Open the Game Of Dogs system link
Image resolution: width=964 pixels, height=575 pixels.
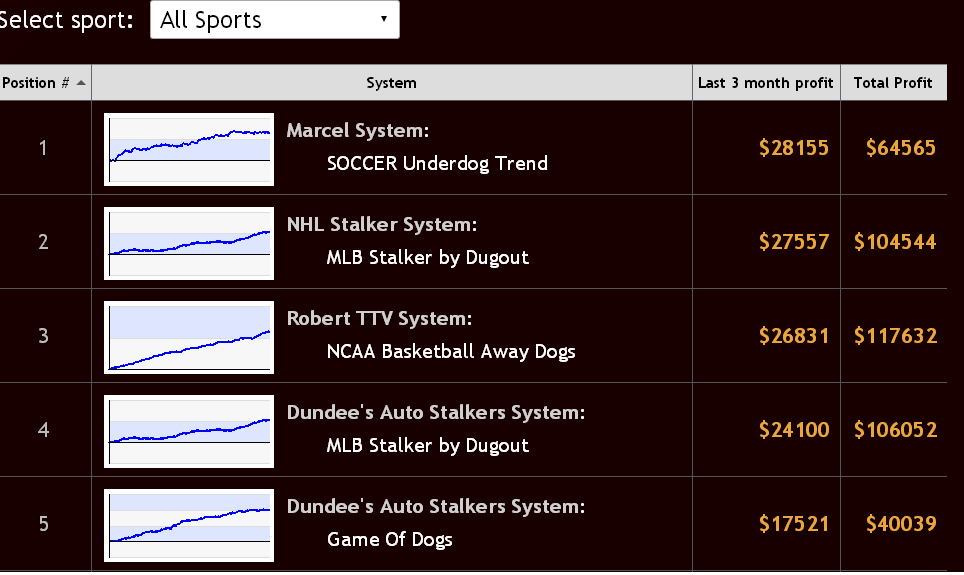(x=390, y=539)
